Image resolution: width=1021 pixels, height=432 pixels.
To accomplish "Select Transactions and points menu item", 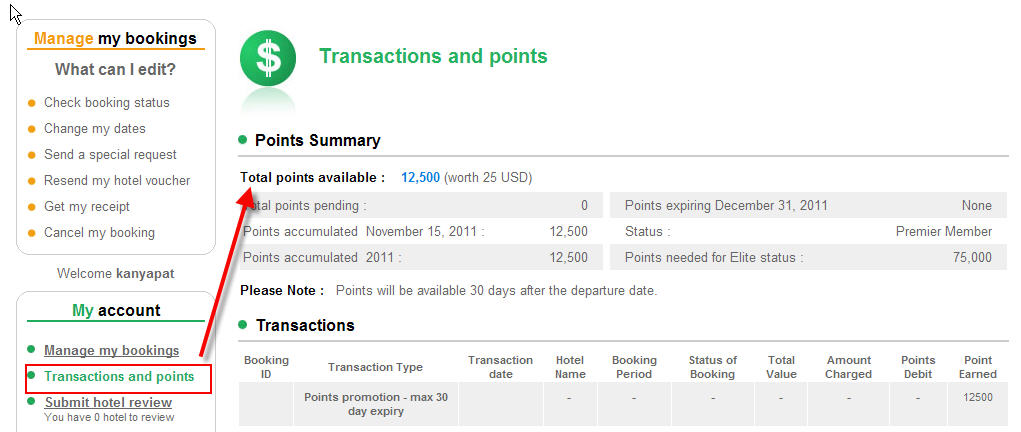I will tap(119, 377).
